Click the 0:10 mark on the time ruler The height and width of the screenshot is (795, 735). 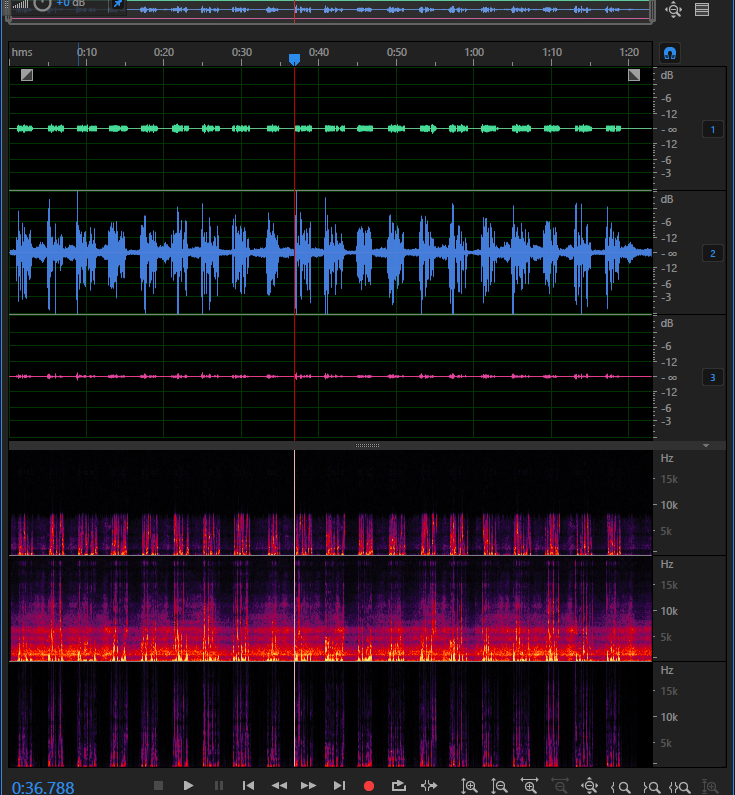(x=87, y=52)
